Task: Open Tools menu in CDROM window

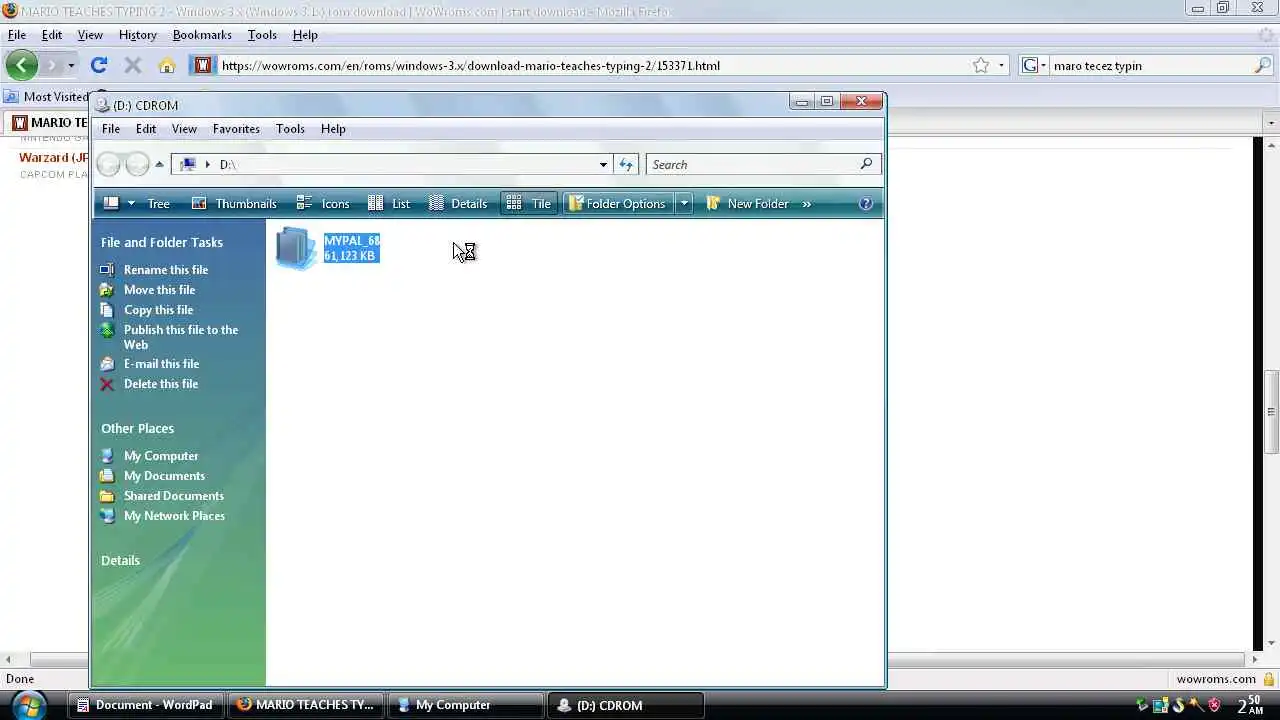Action: pos(290,129)
